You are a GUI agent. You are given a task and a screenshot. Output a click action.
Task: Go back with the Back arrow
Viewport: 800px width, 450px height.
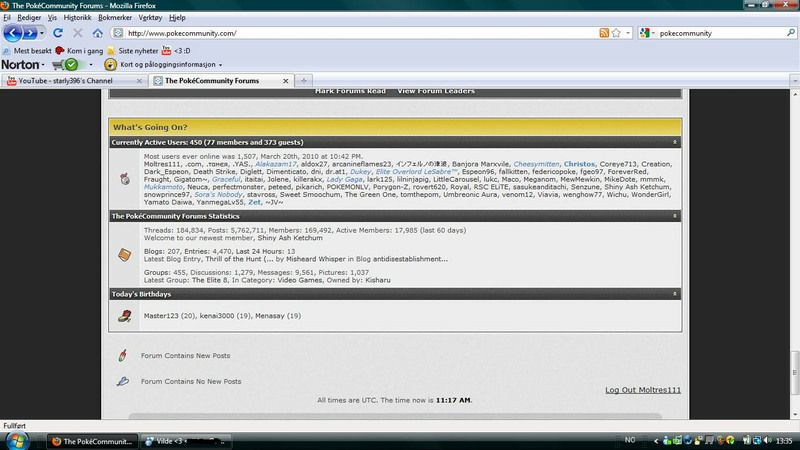[x=12, y=33]
